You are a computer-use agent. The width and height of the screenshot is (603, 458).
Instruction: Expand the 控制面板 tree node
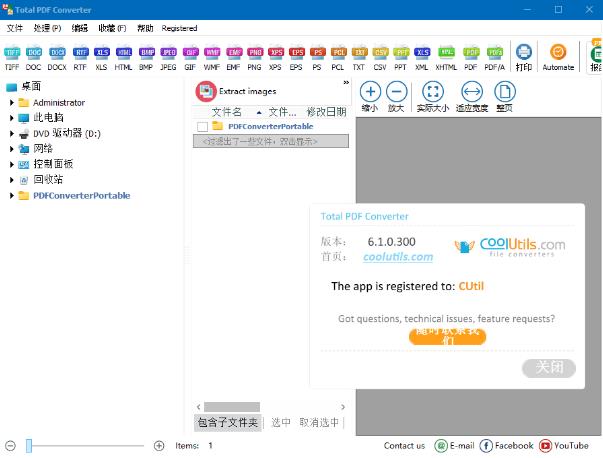pyautogui.click(x=12, y=164)
